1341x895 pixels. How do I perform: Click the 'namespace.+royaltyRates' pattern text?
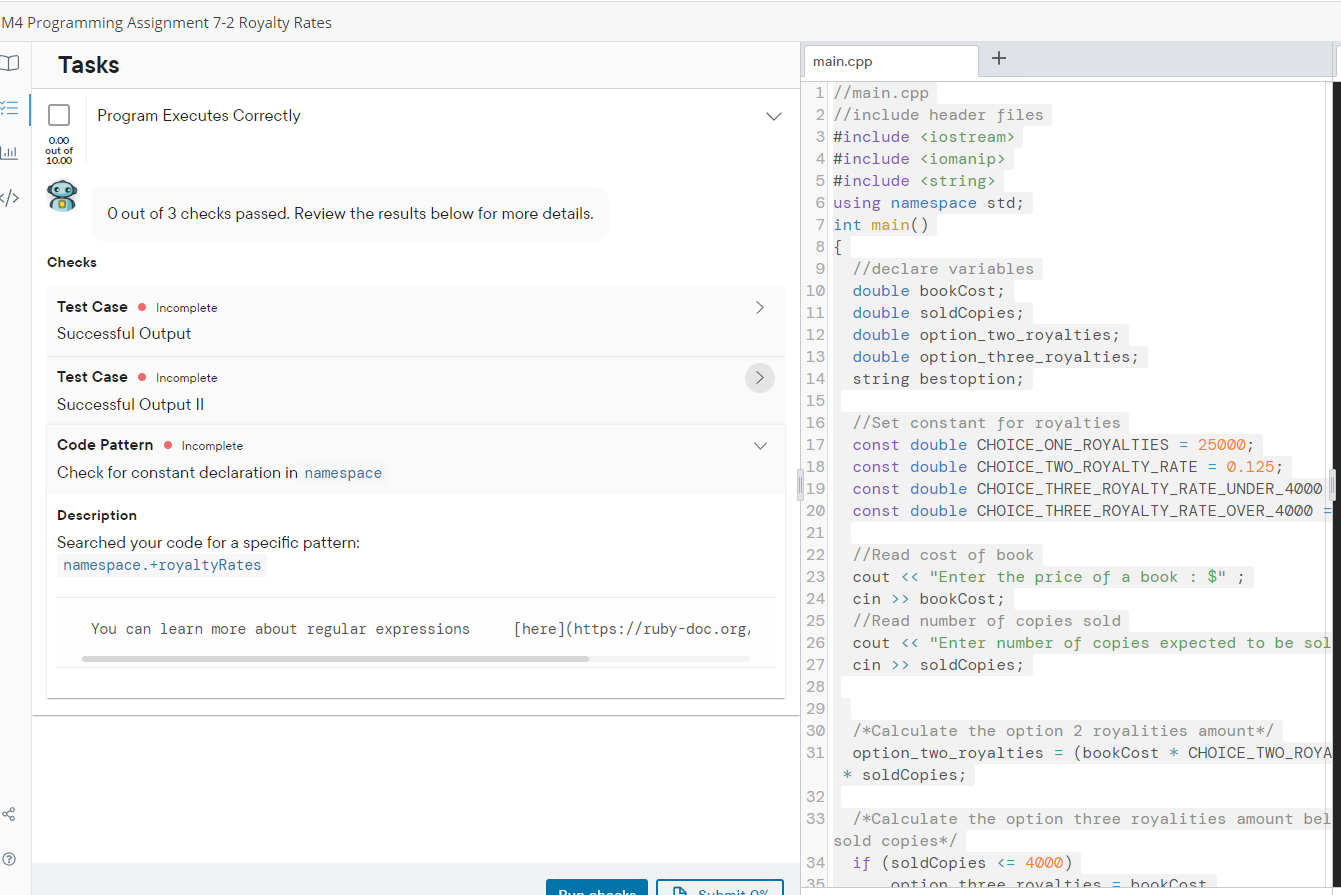[x=162, y=565]
